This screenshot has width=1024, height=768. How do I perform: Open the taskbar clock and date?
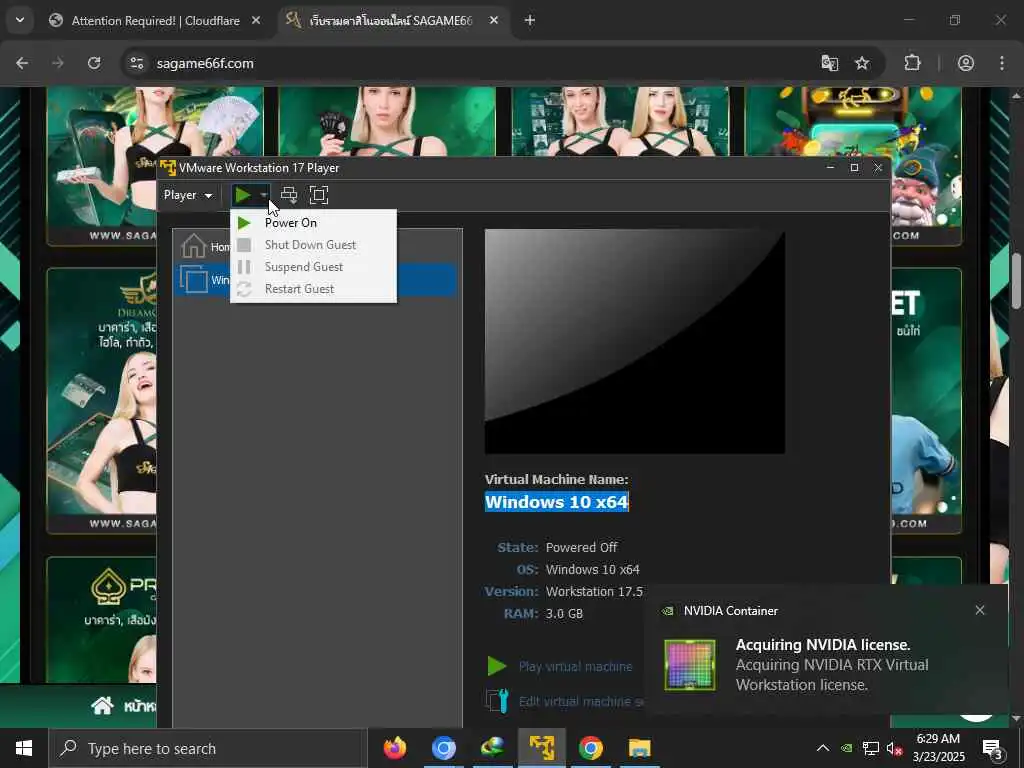tap(938, 748)
